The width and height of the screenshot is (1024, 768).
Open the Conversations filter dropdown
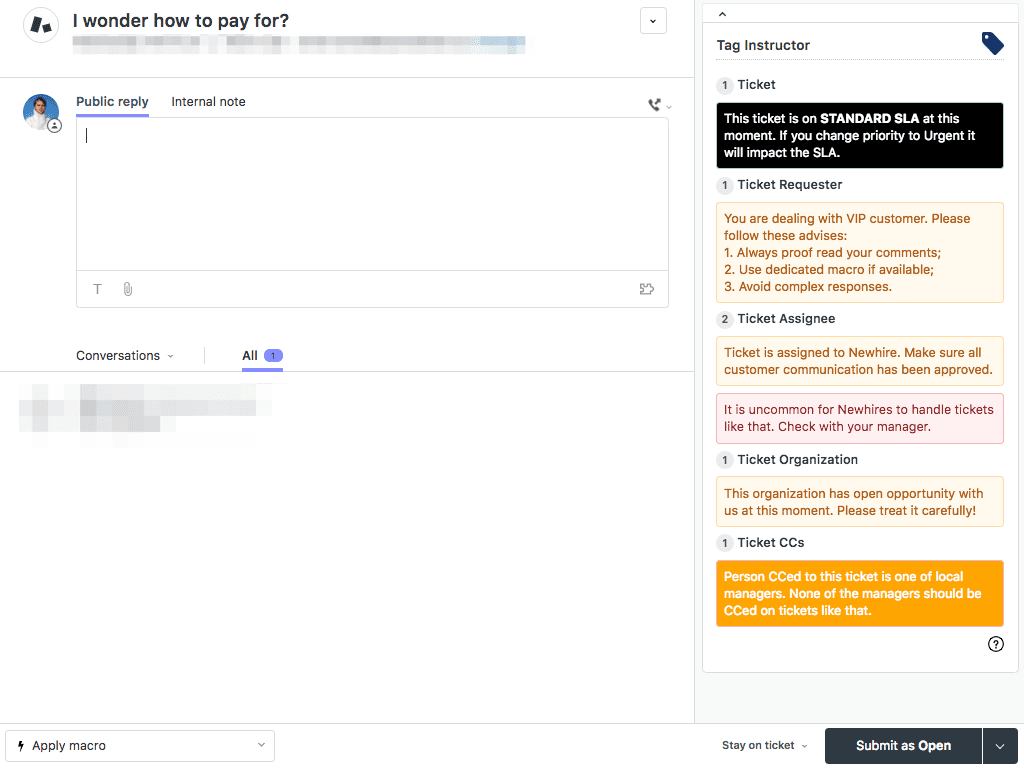click(125, 356)
